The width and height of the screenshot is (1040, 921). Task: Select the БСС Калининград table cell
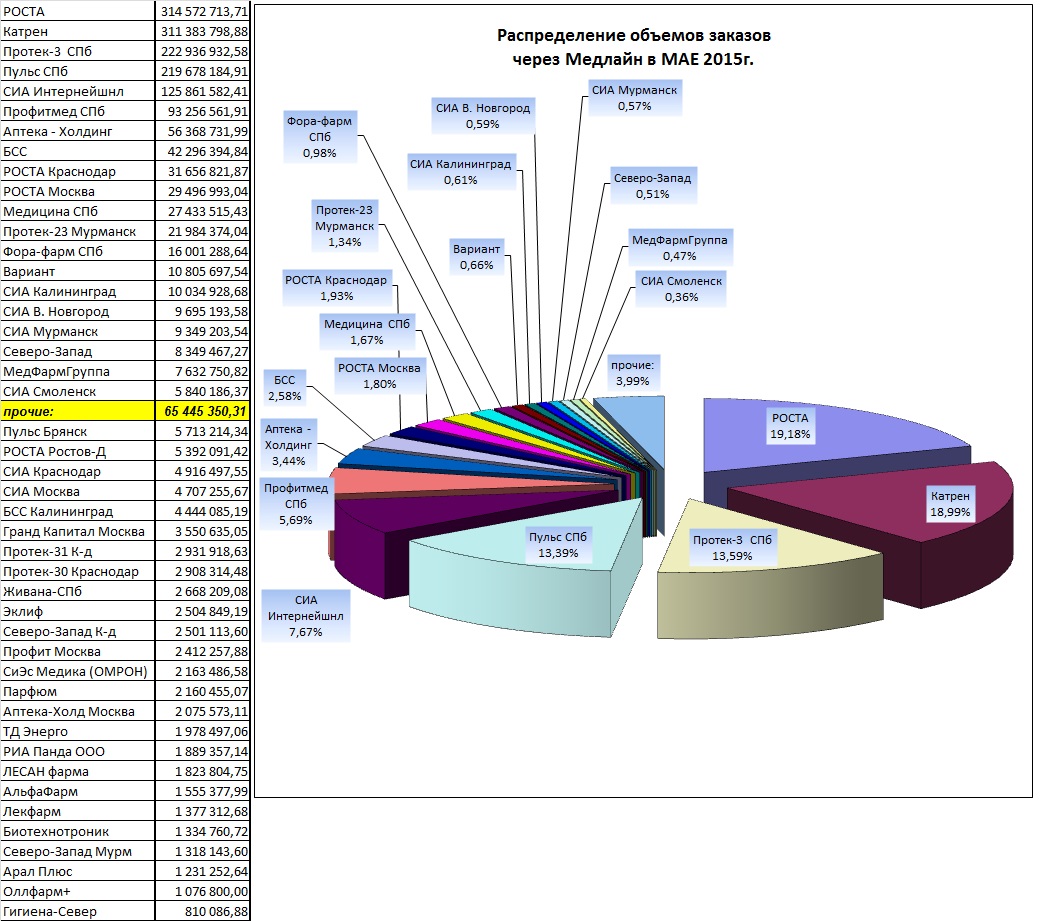click(x=78, y=511)
